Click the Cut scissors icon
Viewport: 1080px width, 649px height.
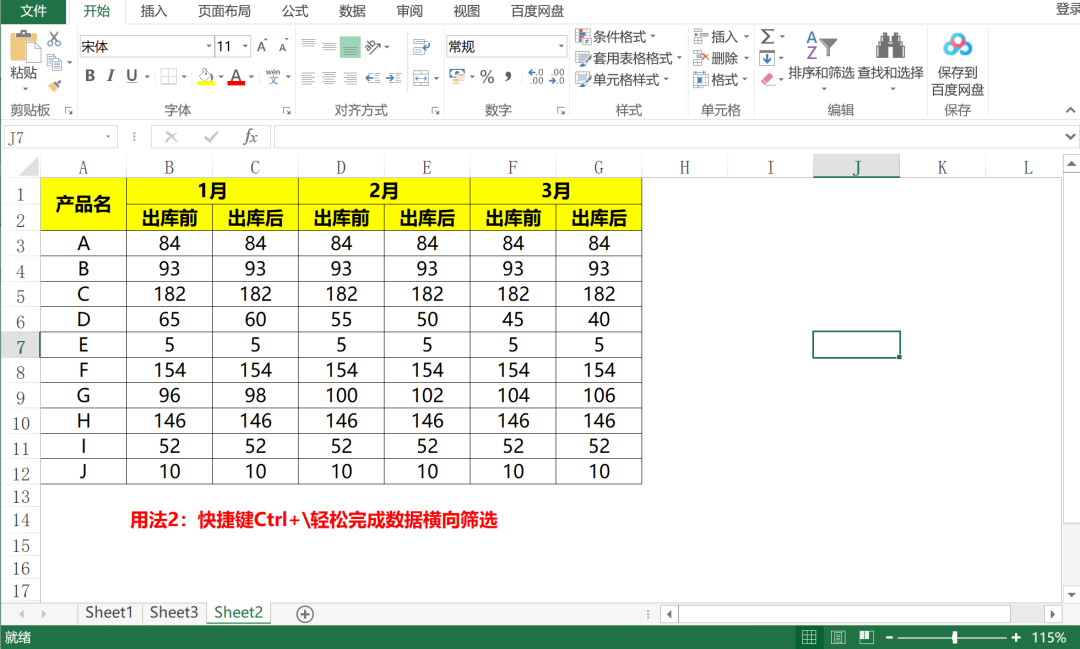[54, 39]
